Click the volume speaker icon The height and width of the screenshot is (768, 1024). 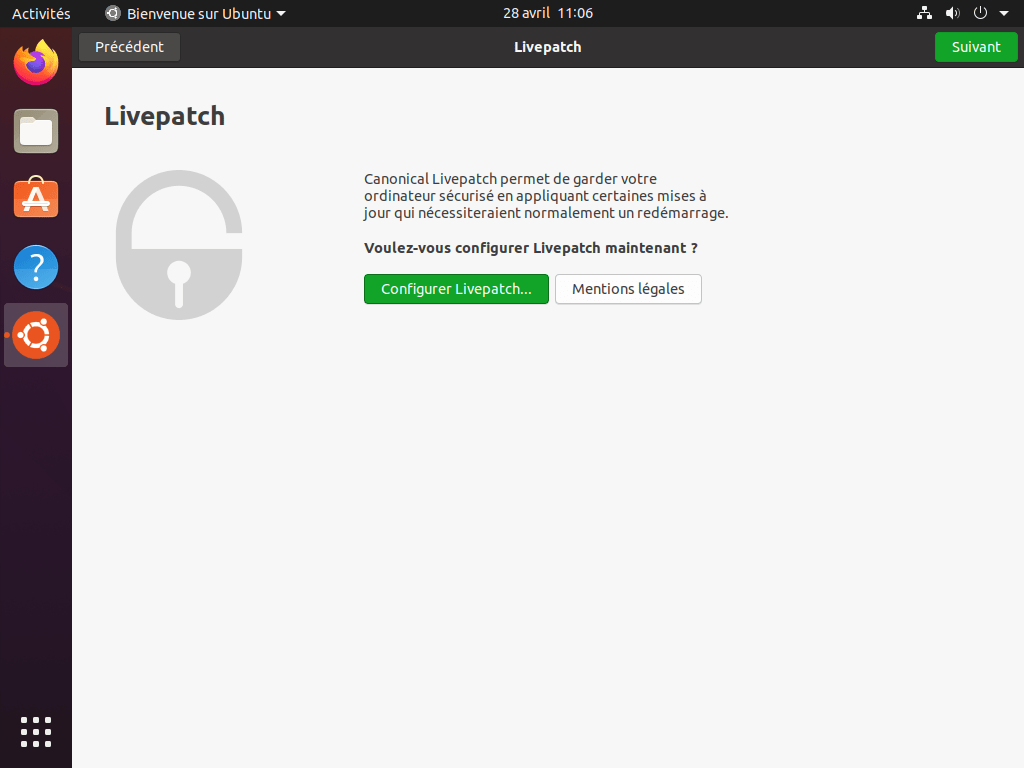(x=953, y=13)
